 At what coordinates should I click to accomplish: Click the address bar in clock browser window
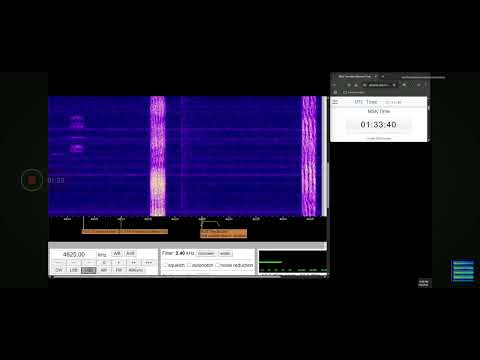tap(380, 85)
